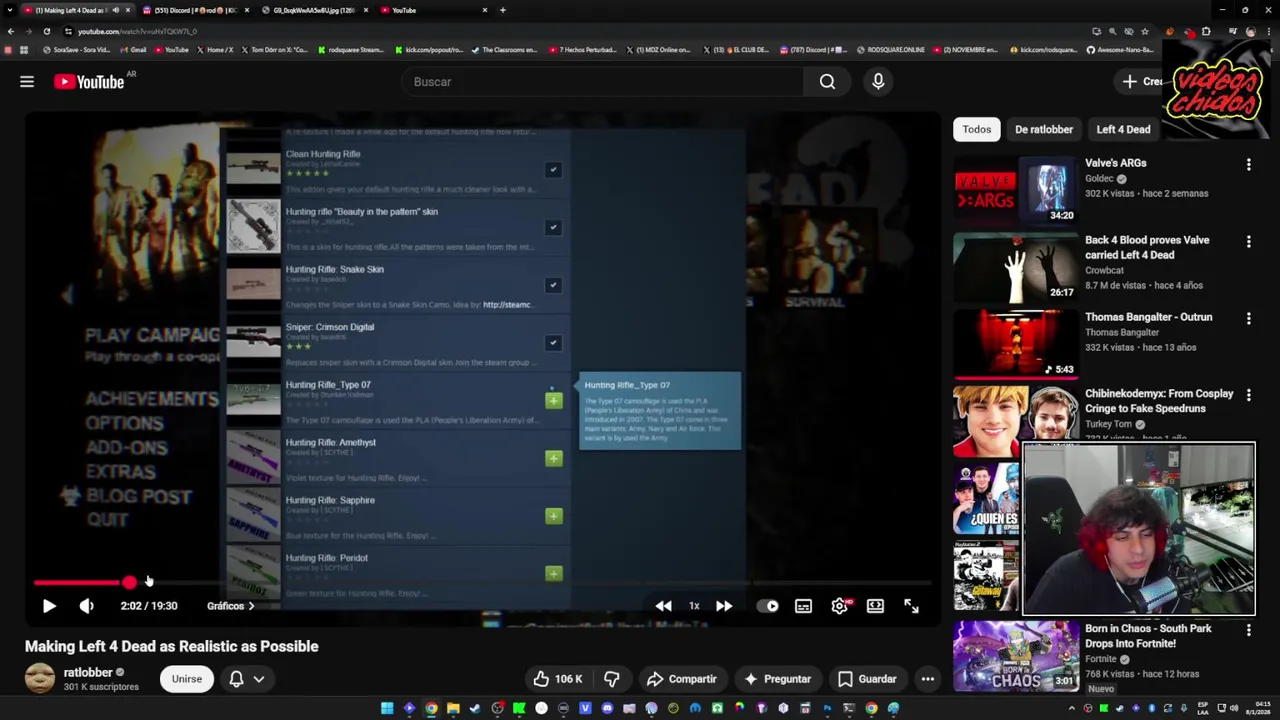Open the notification bell dropdown
Screen dimensions: 1280x720
click(x=246, y=679)
